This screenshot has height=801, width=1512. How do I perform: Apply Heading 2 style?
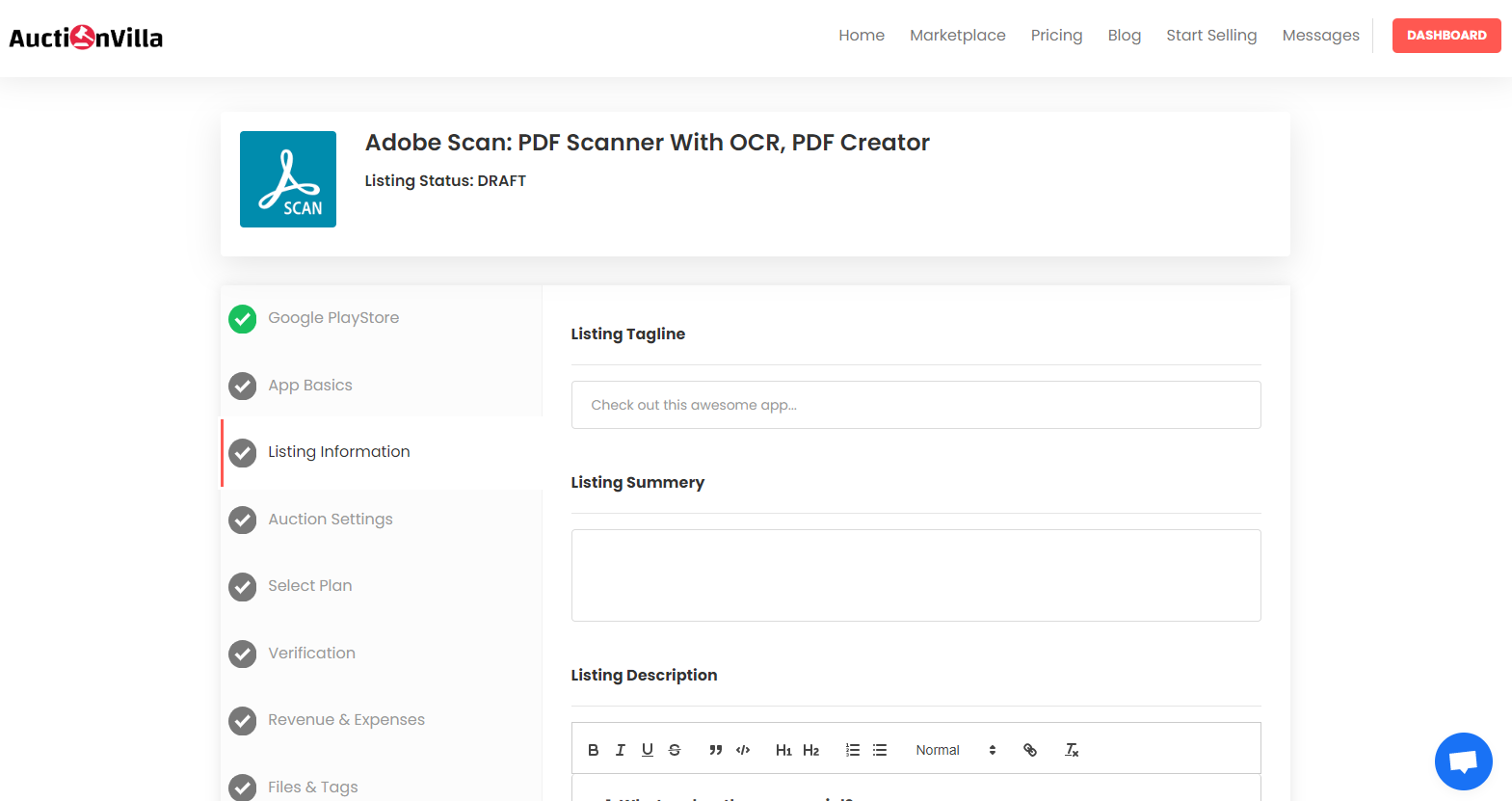tap(810, 750)
